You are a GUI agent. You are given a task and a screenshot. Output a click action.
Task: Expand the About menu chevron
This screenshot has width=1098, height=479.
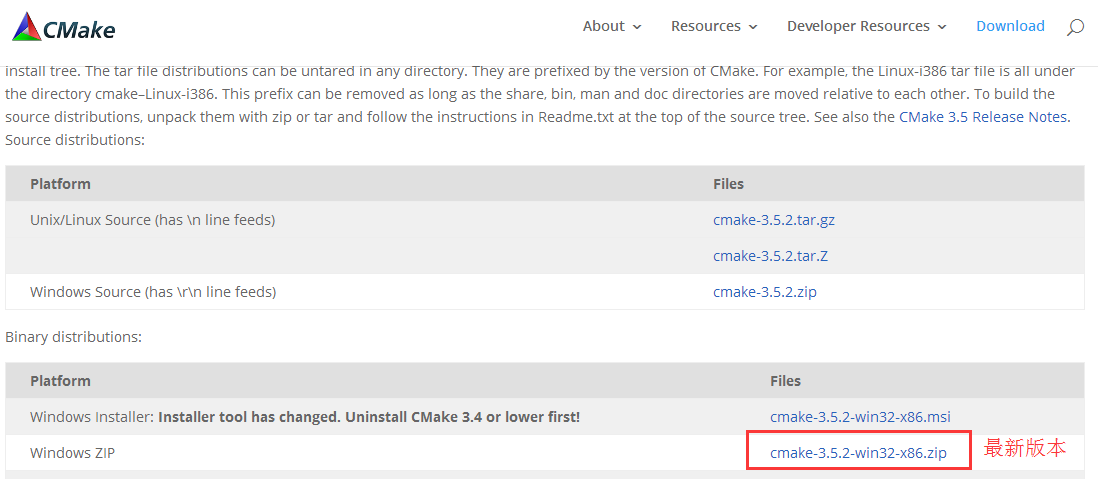point(637,27)
